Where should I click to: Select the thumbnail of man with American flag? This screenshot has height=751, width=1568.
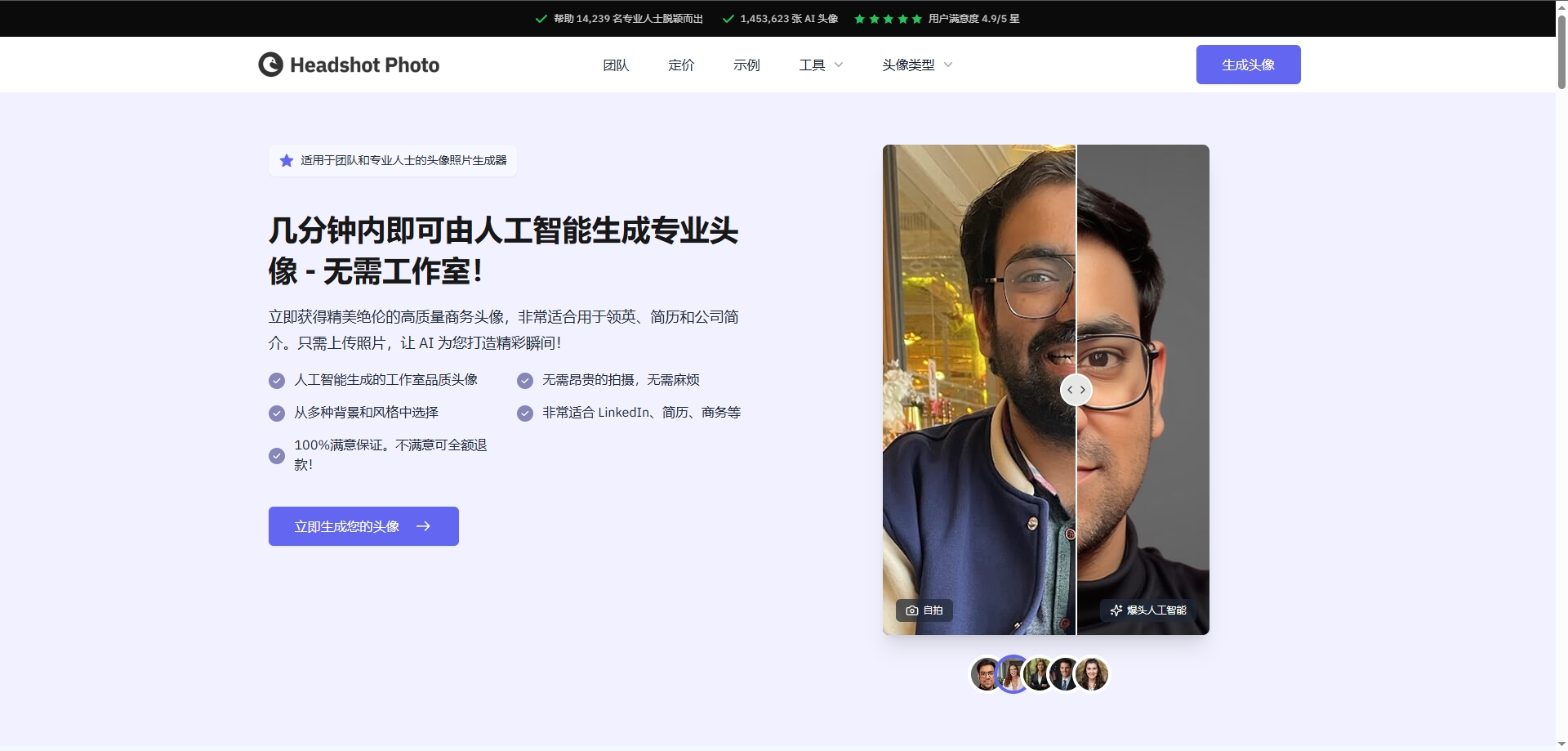pos(1065,675)
